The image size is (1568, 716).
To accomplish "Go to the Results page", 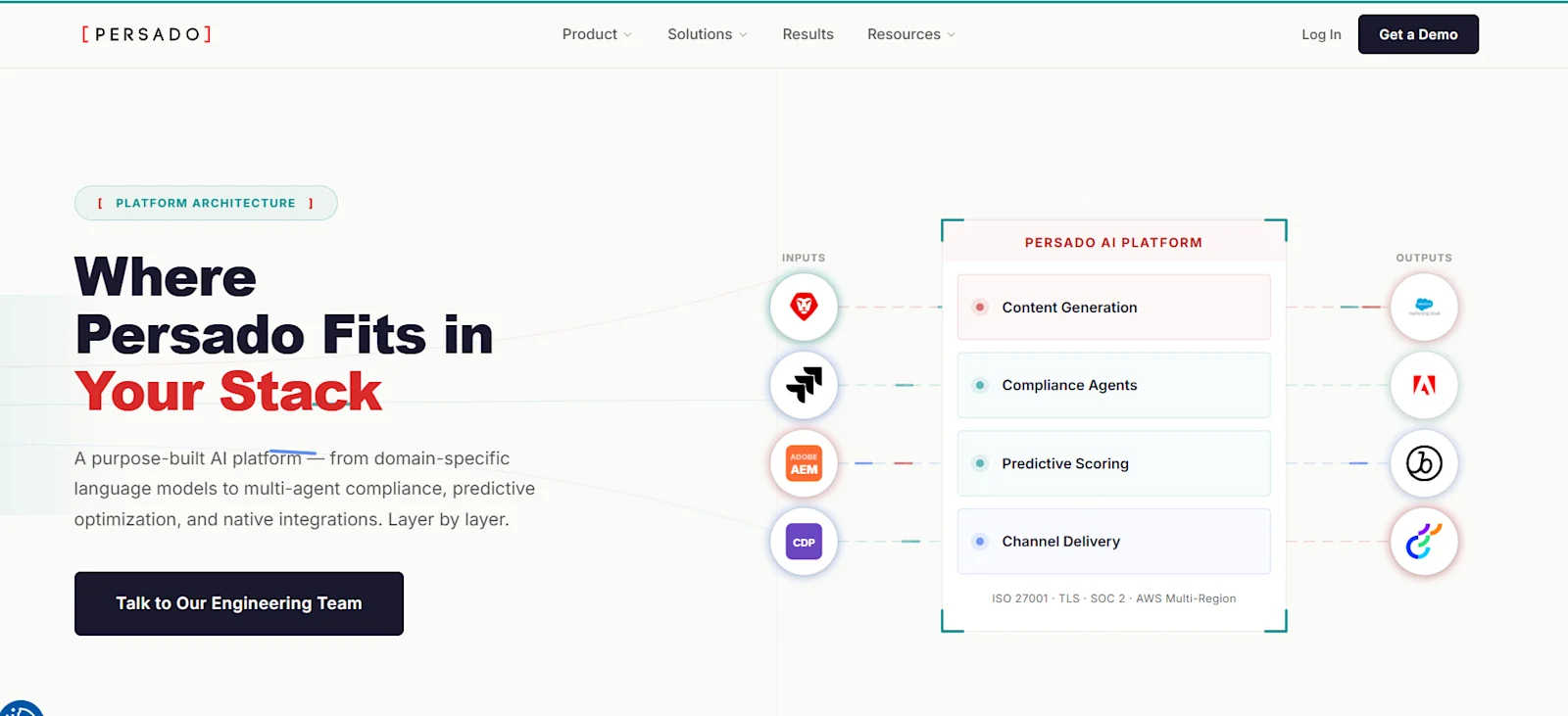I will pyautogui.click(x=808, y=34).
